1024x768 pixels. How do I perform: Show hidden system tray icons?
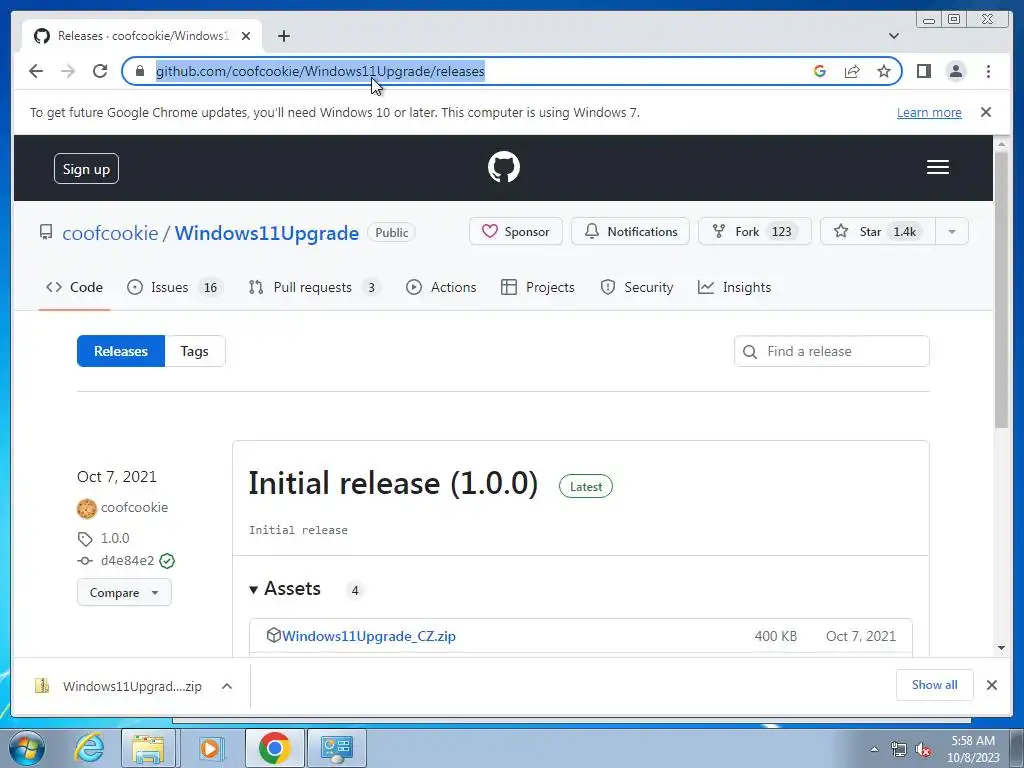pyautogui.click(x=874, y=749)
